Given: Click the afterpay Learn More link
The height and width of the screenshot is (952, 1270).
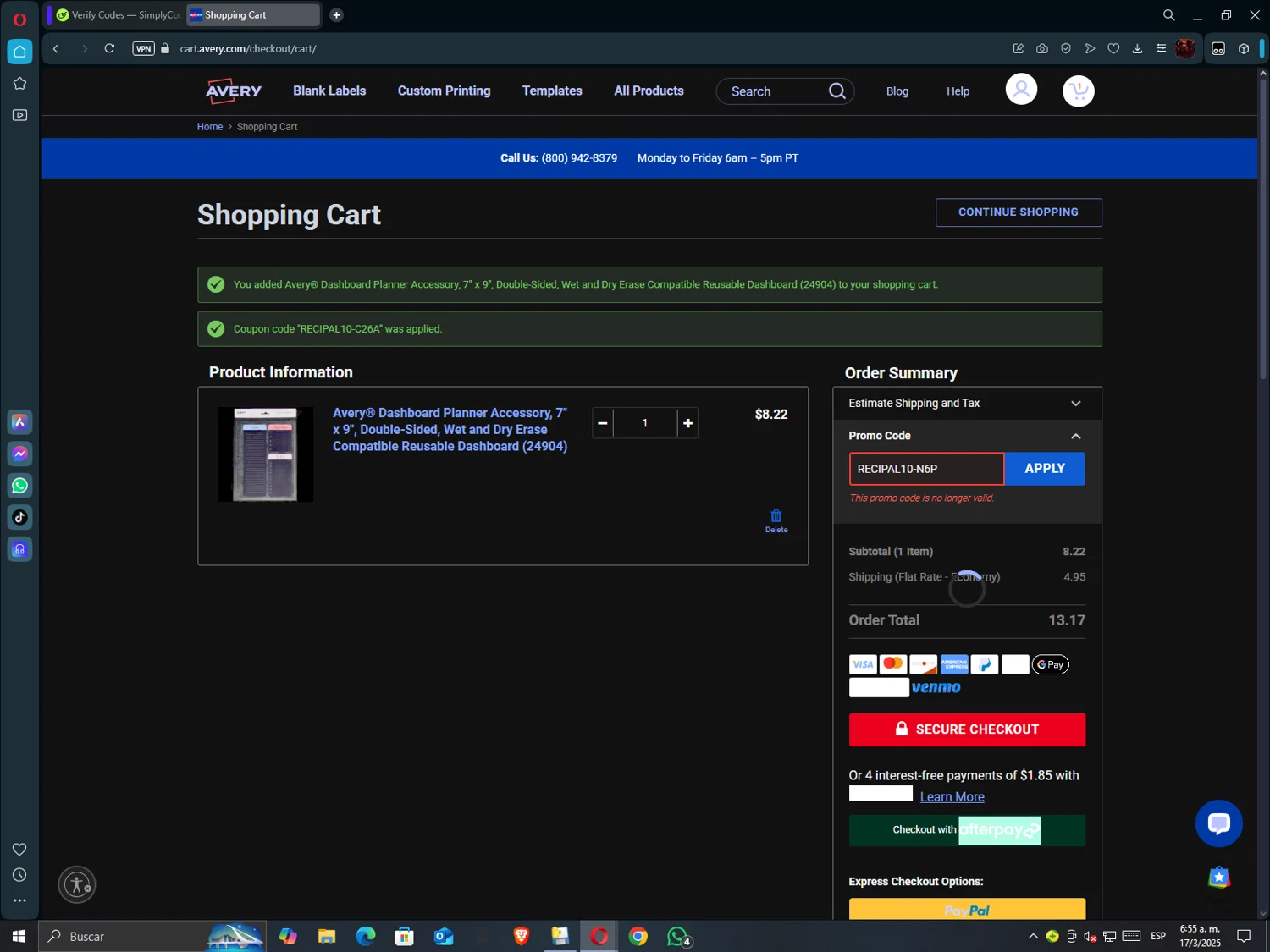Looking at the screenshot, I should click(952, 796).
